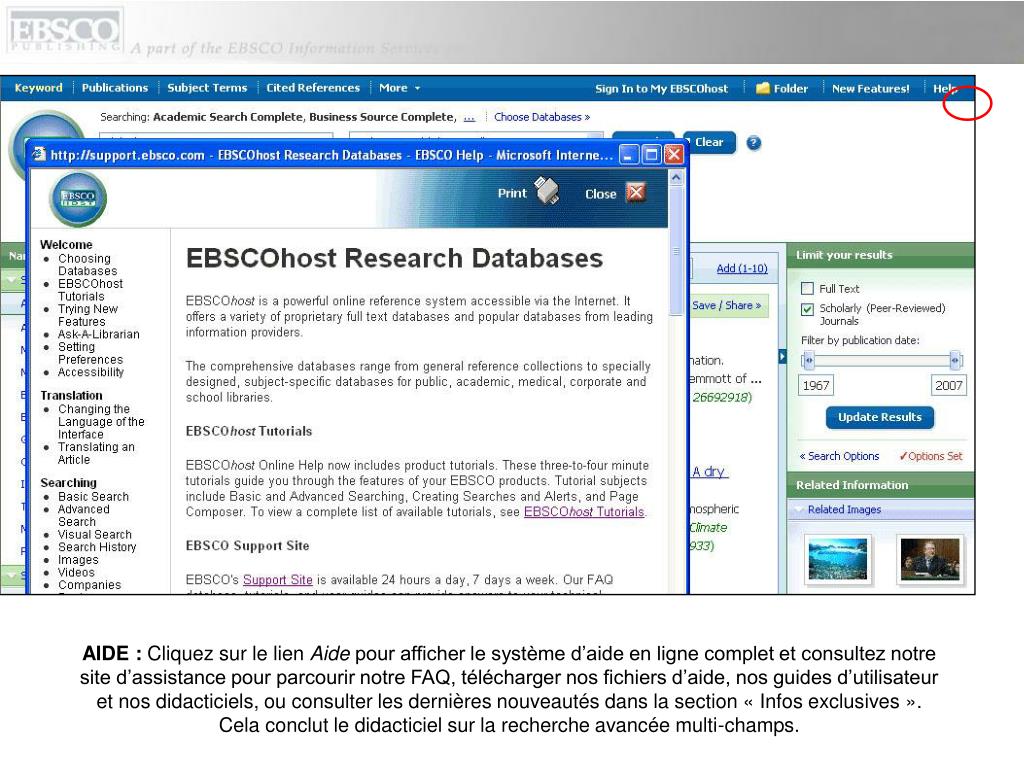
Task: Click the red Close X icon in help header
Action: [635, 192]
